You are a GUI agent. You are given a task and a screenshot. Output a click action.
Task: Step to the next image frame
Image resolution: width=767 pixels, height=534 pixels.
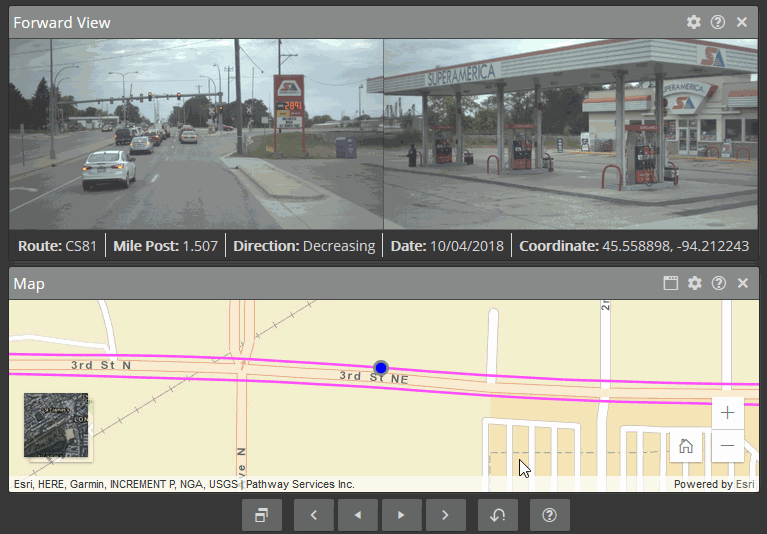445,515
